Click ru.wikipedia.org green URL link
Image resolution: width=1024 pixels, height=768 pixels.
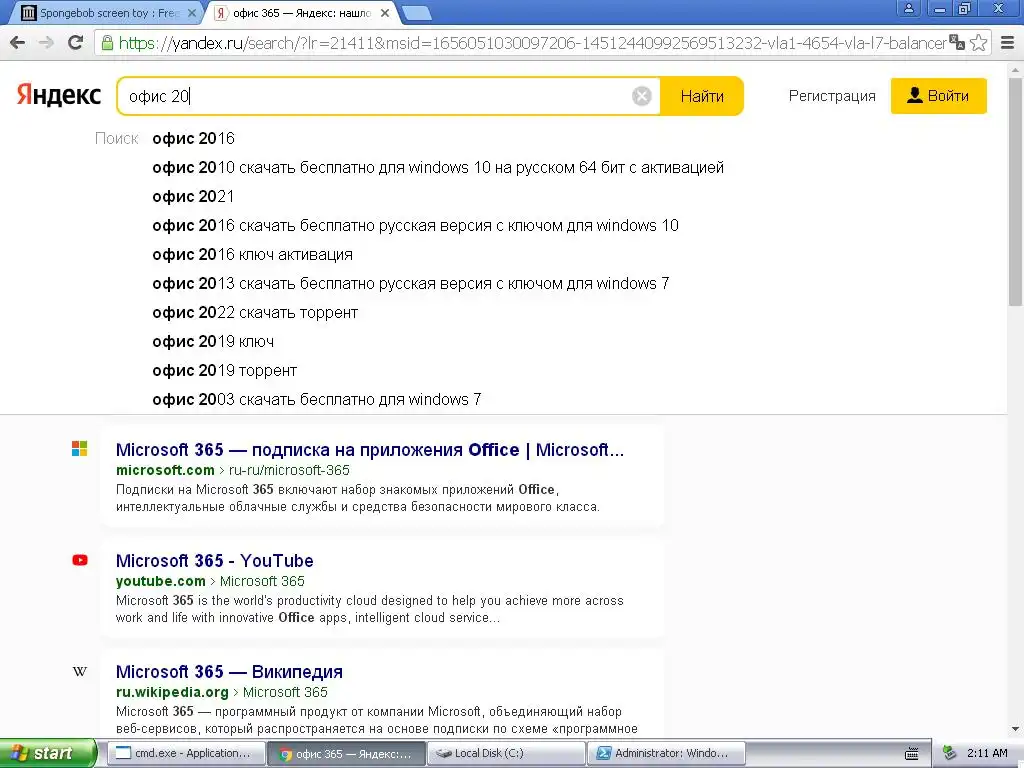tap(172, 692)
